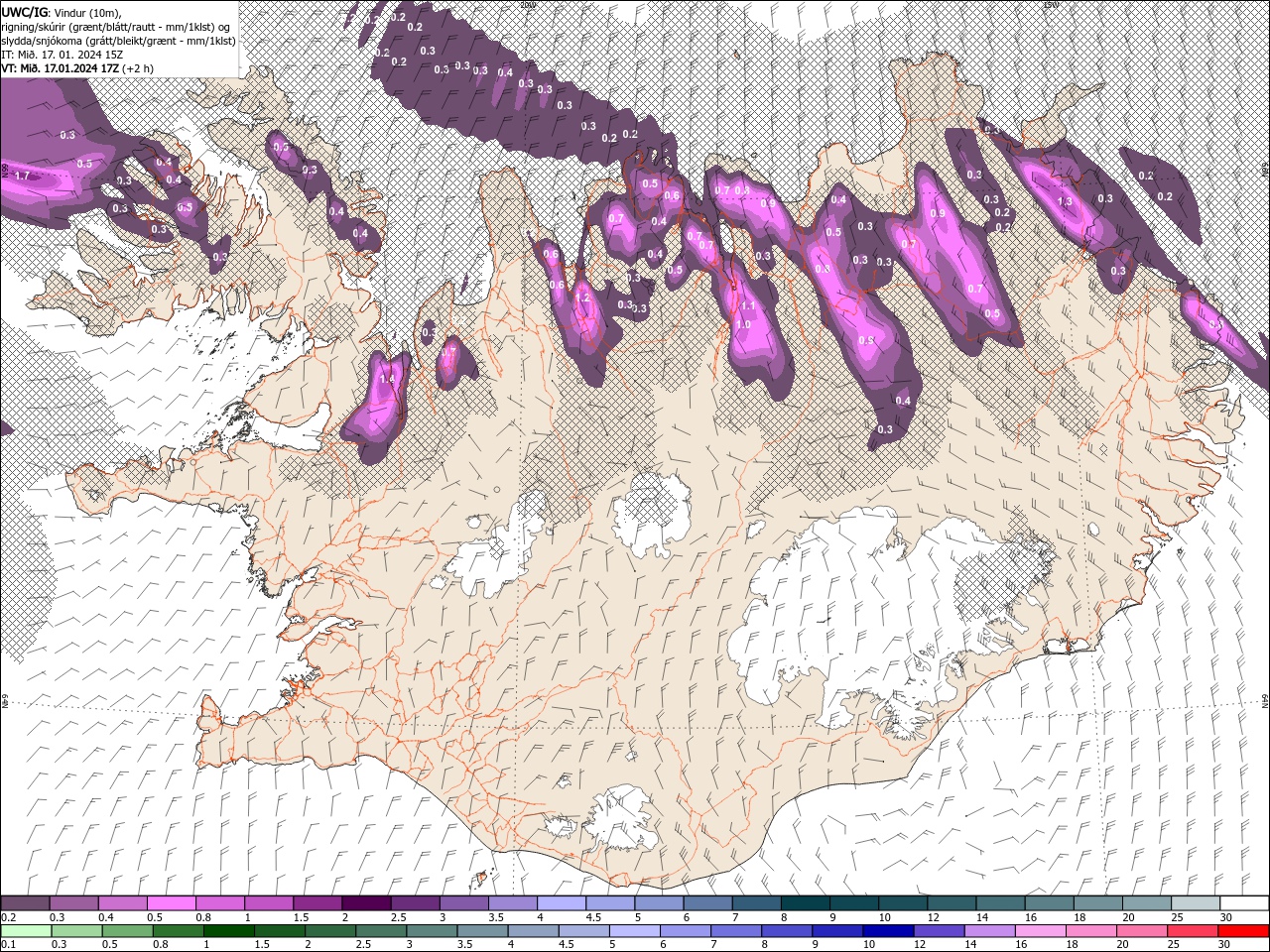1270x952 pixels.
Task: Select the upper legend swatch between 0.3 and 0.4
Action: click(x=74, y=903)
